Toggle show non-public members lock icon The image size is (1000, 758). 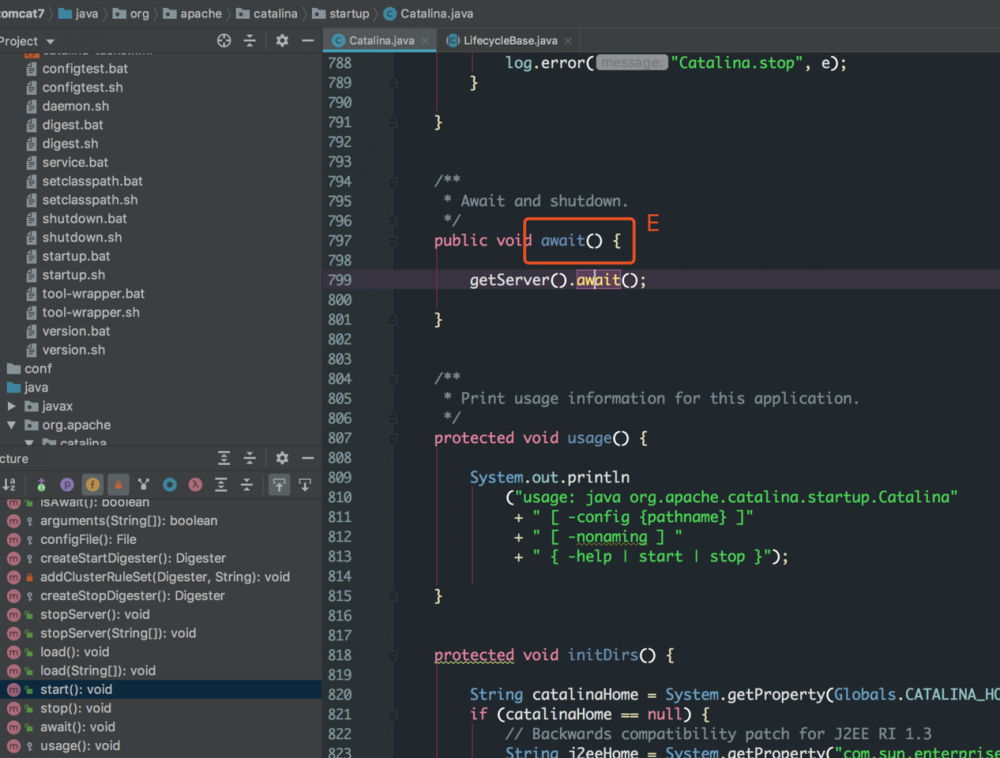tap(118, 485)
